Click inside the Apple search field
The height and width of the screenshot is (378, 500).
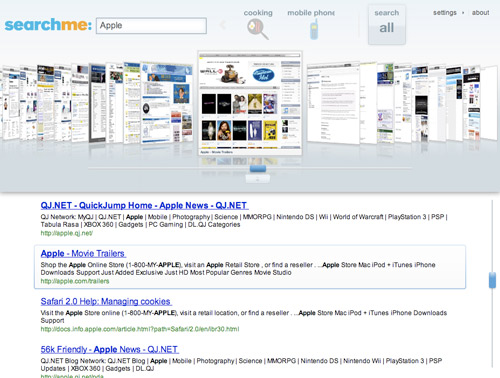(x=151, y=26)
